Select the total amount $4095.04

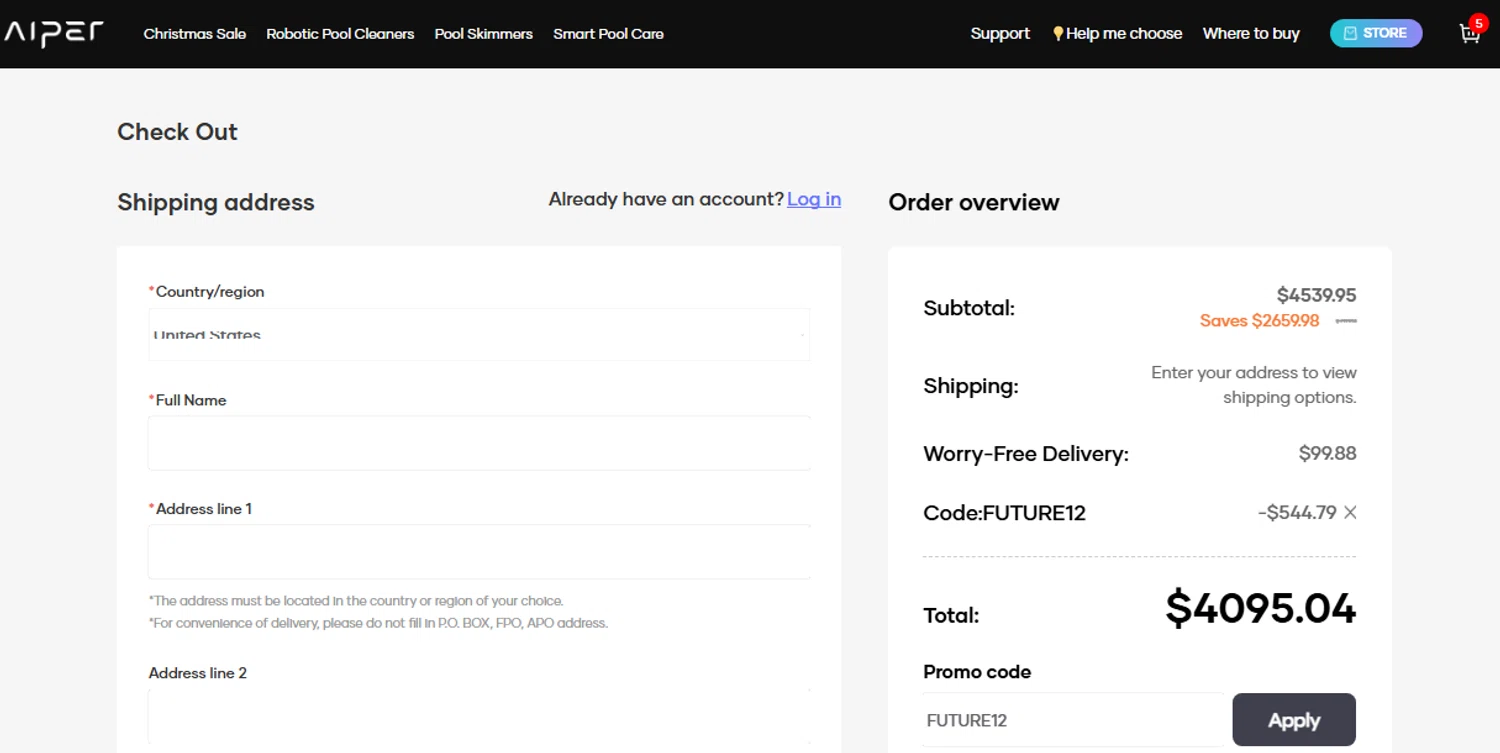(1261, 609)
